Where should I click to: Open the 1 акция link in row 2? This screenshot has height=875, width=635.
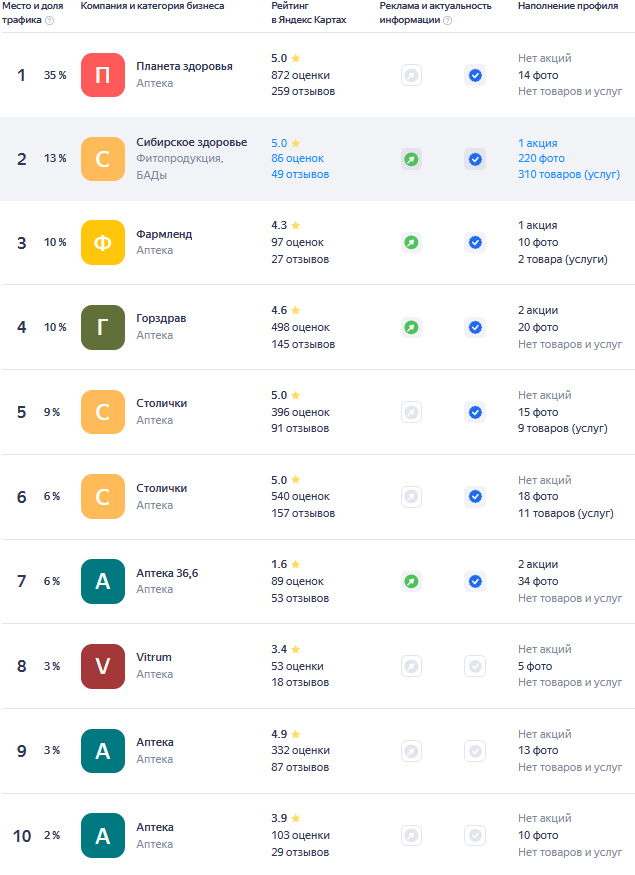click(537, 143)
